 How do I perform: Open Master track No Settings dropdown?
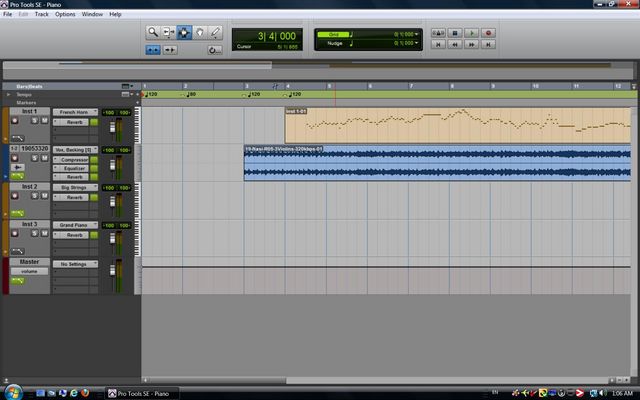click(x=75, y=263)
